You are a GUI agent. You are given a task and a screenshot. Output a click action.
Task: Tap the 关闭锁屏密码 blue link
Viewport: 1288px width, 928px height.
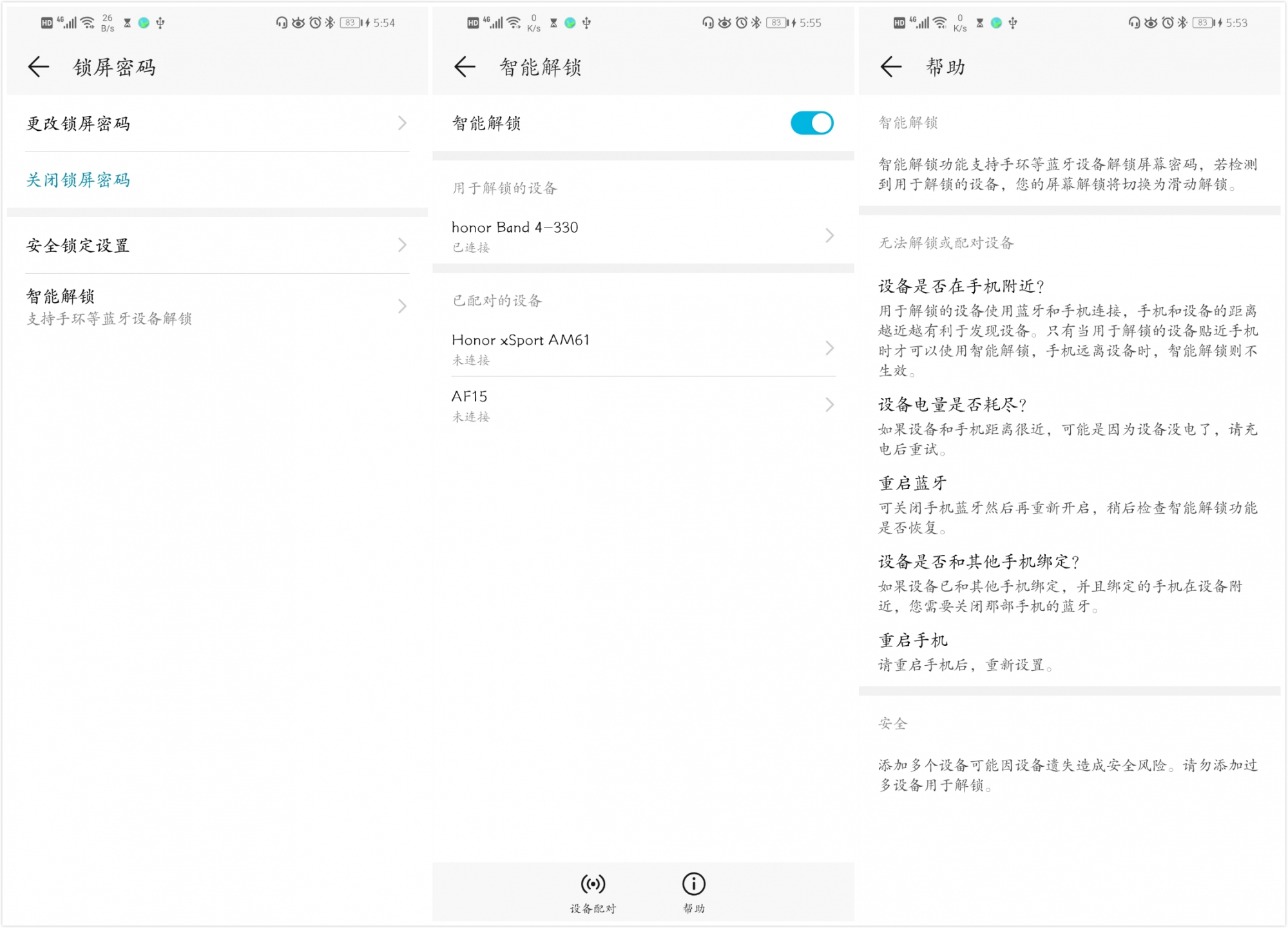pos(77,180)
